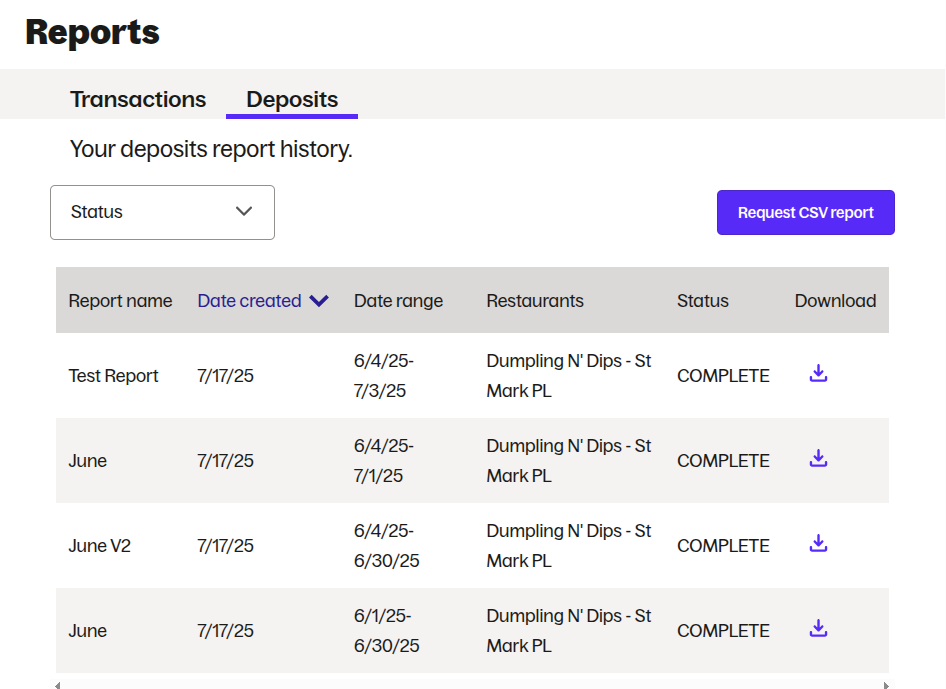This screenshot has width=946, height=689.
Task: Request a new CSV report
Action: [805, 212]
